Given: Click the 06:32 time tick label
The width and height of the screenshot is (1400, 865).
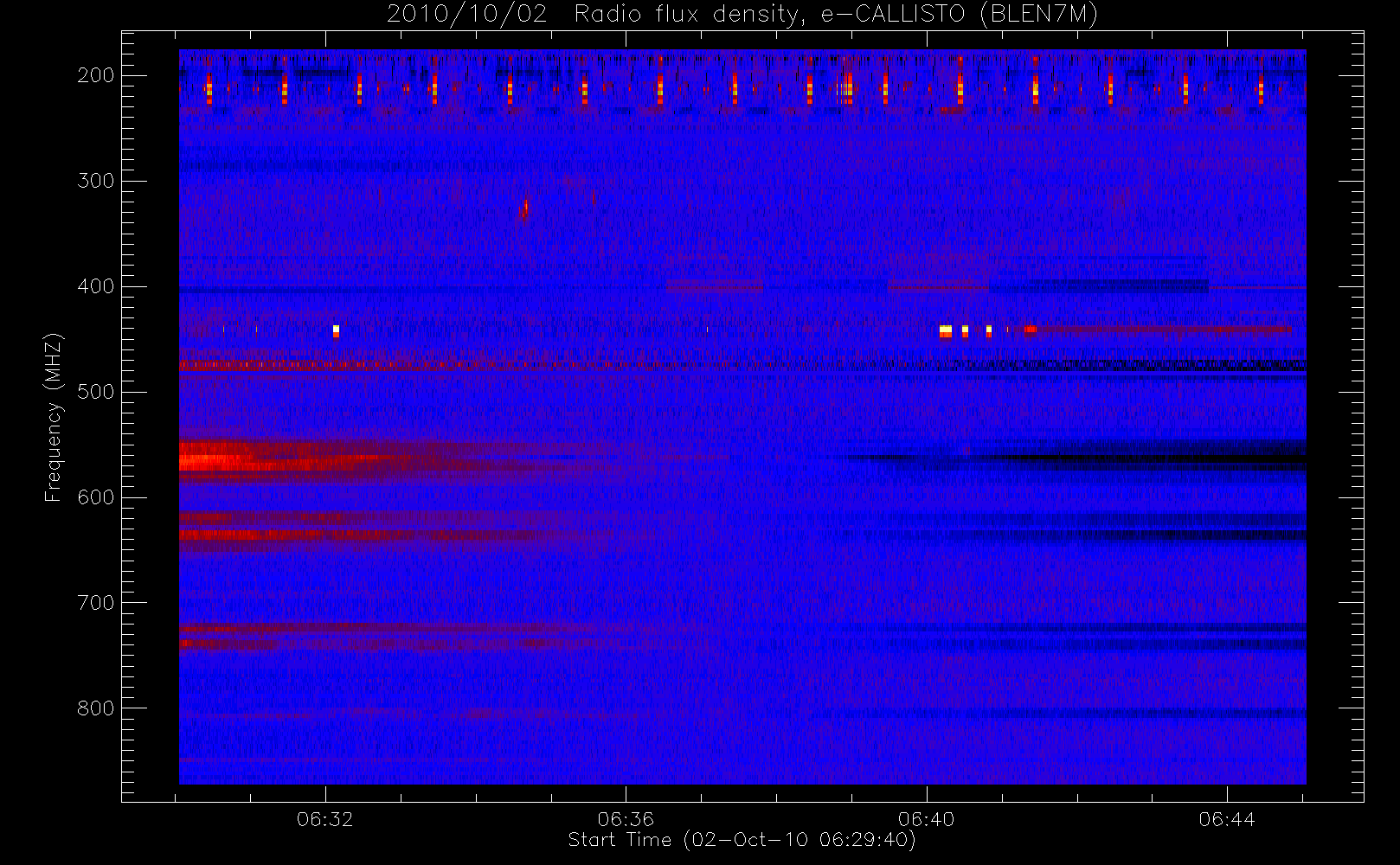Looking at the screenshot, I should (325, 819).
